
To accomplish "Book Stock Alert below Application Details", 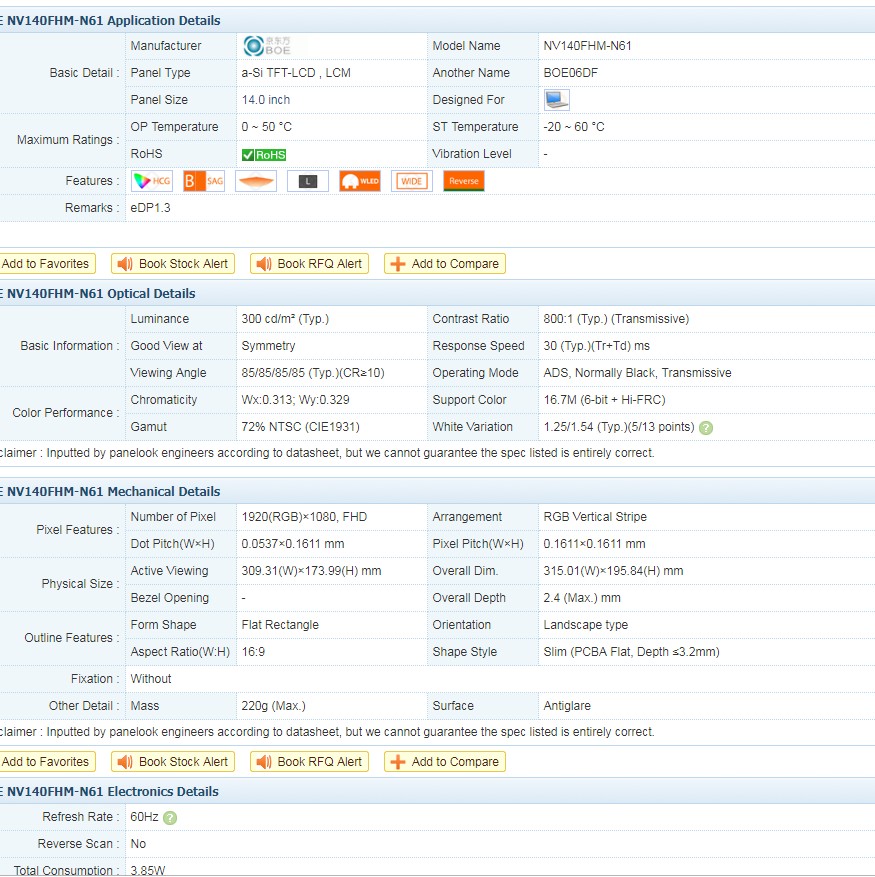I will (x=173, y=264).
